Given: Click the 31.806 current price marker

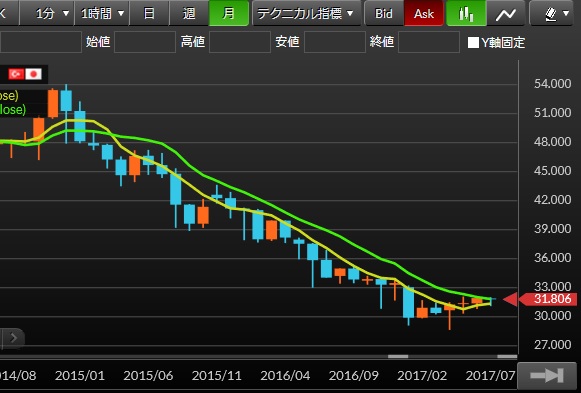Looking at the screenshot, I should pos(547,299).
